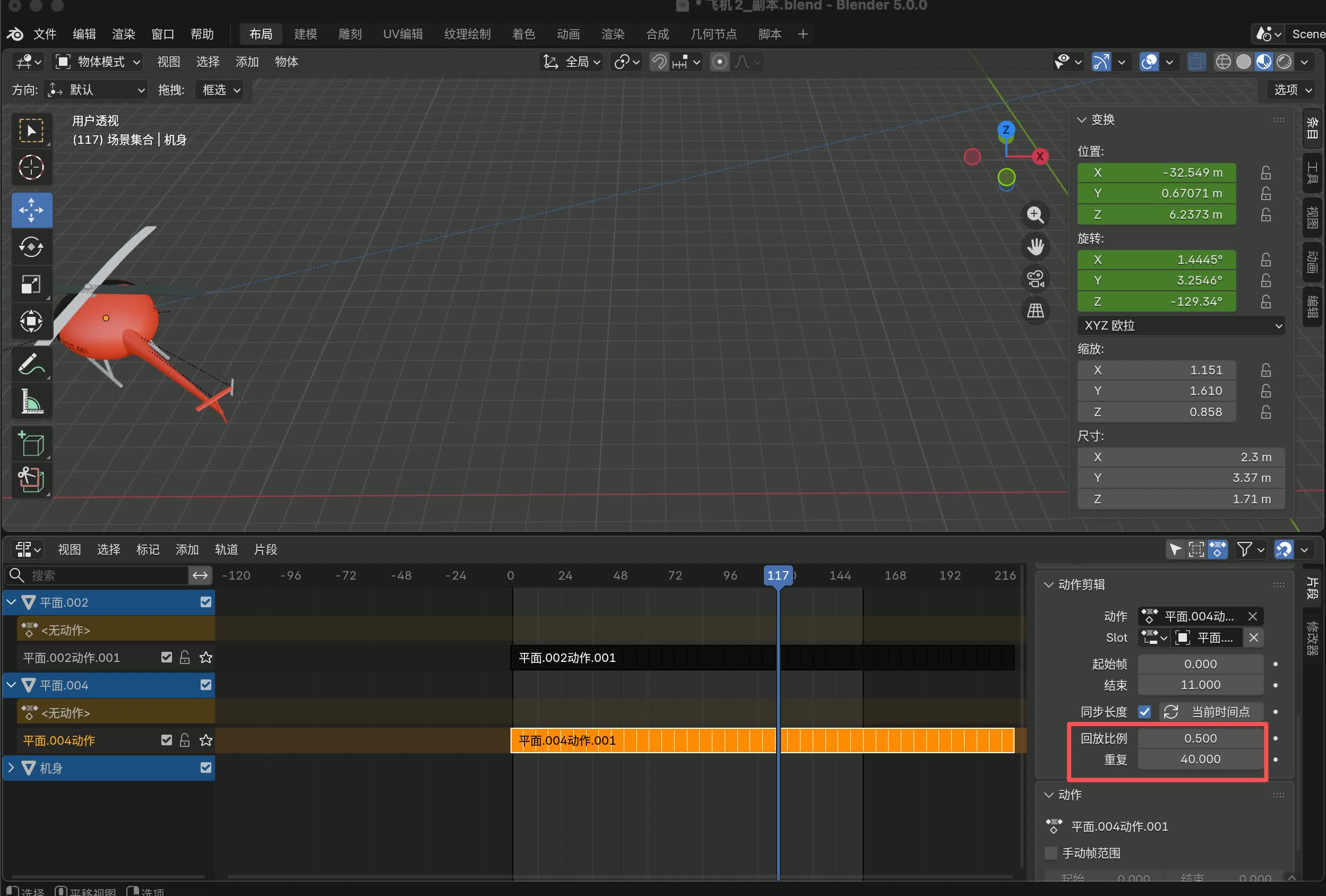Select the Annotate pencil tool
Viewport: 1326px width, 896px height.
point(31,364)
